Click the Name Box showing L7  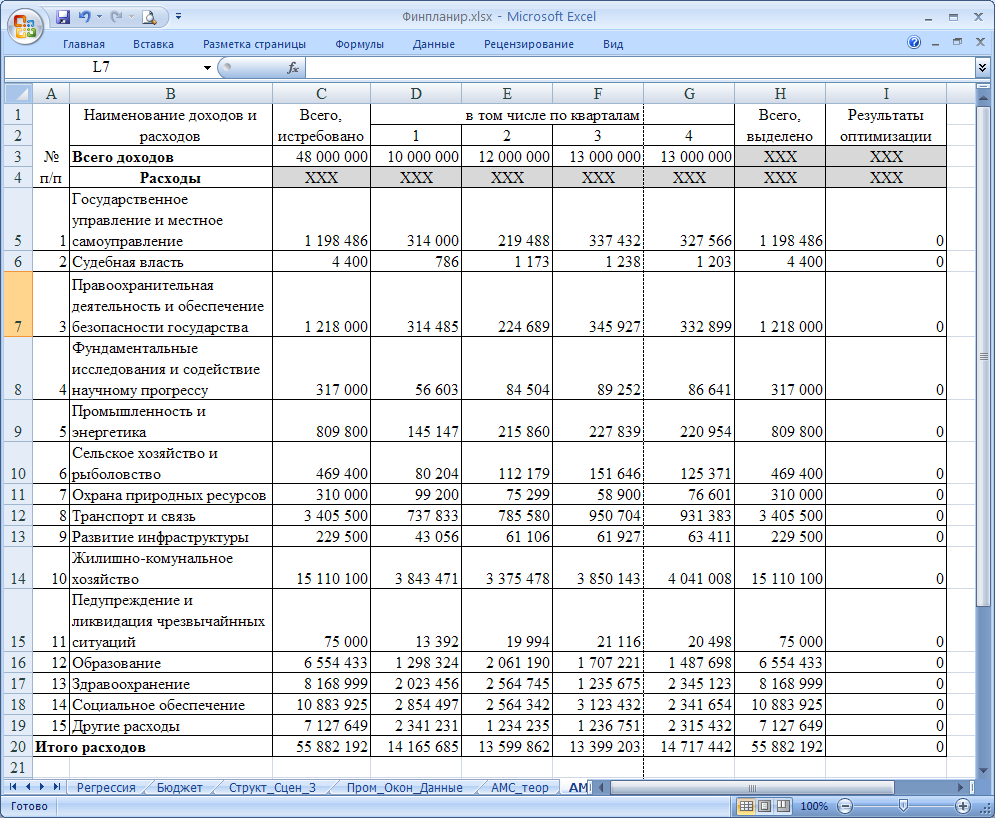point(102,67)
